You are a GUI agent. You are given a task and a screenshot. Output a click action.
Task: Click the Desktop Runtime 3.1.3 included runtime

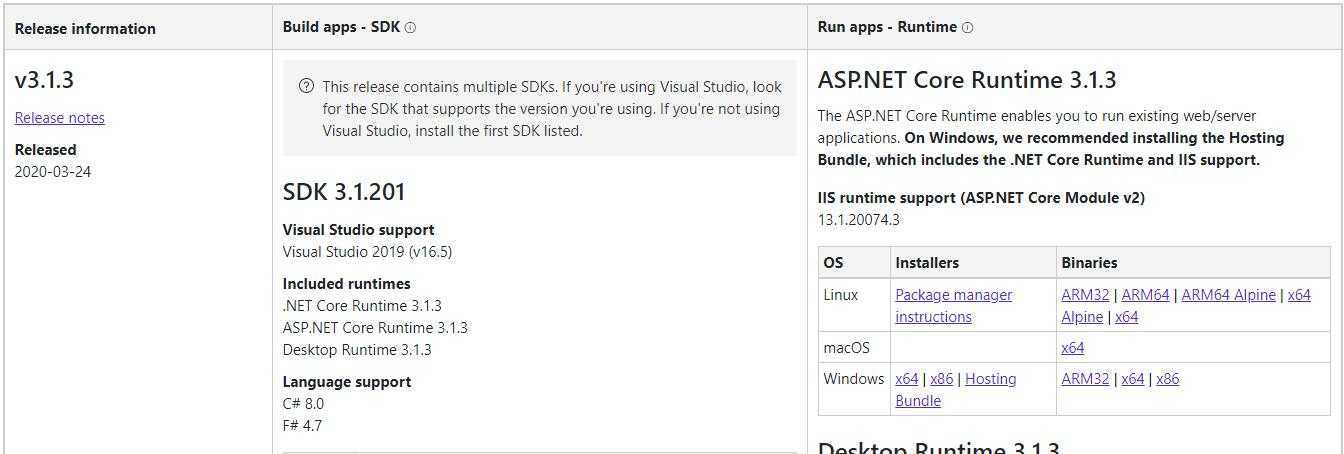pos(357,350)
